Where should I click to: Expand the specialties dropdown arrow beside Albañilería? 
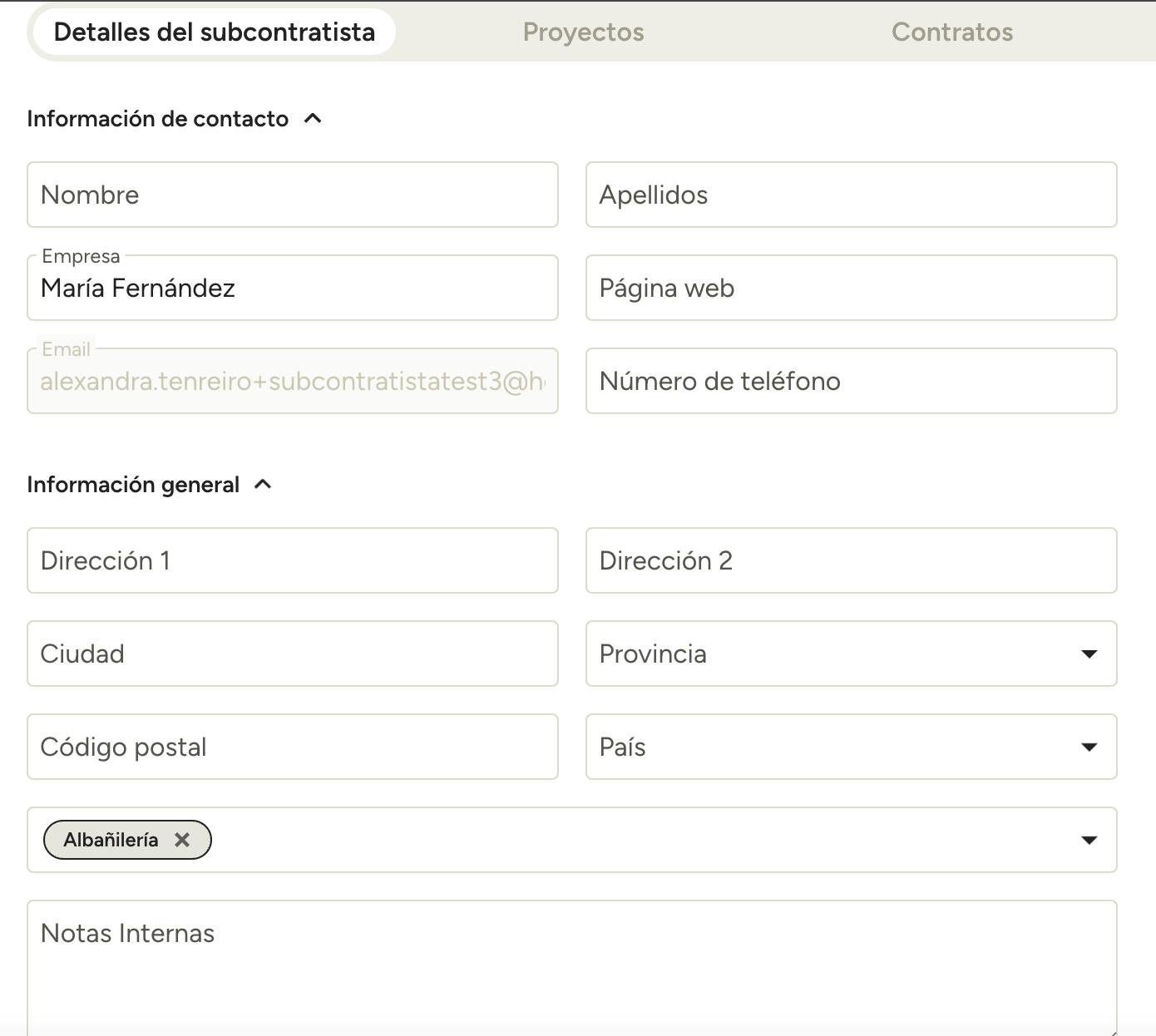point(1089,840)
